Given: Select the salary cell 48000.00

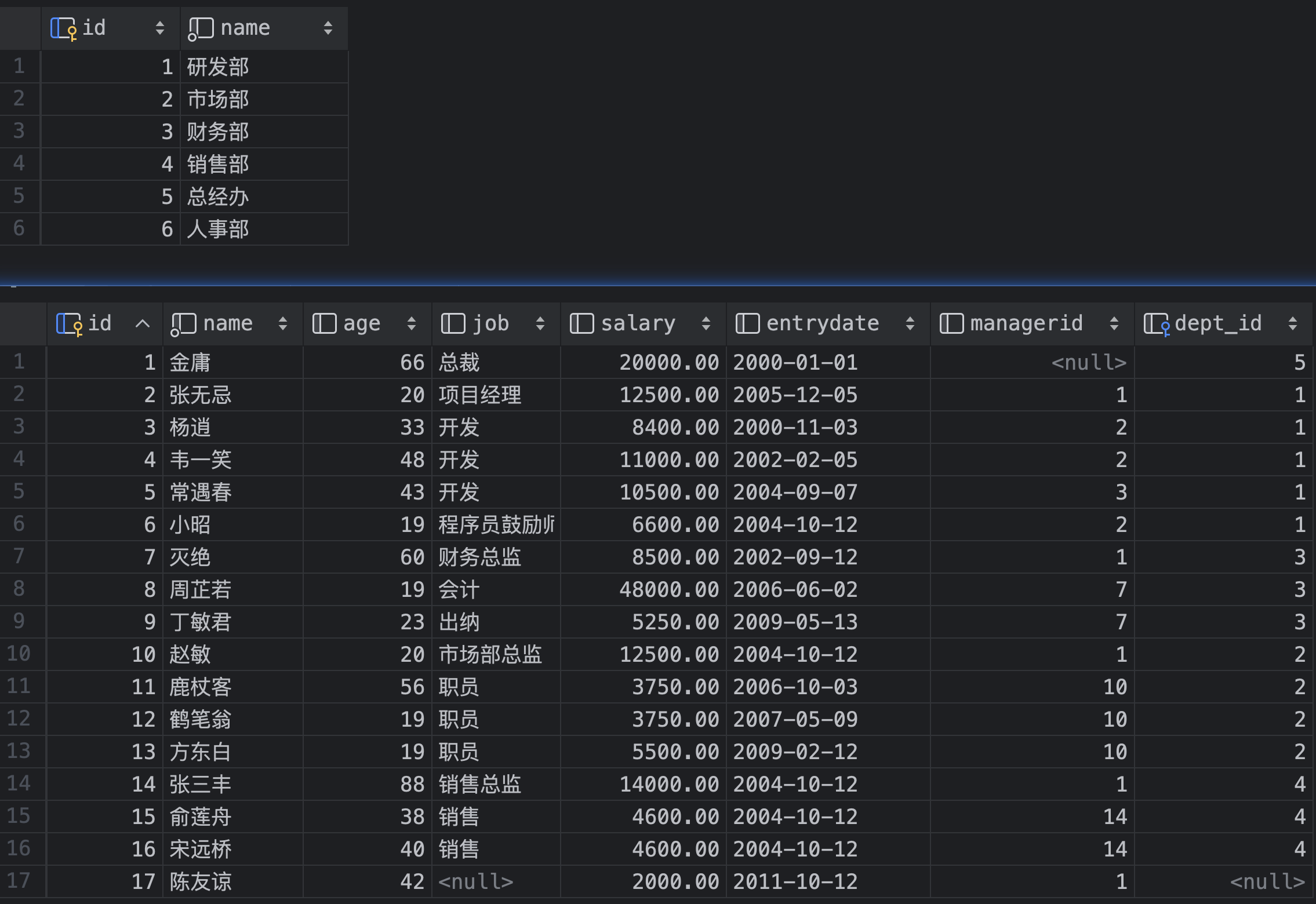Looking at the screenshot, I should [x=668, y=590].
